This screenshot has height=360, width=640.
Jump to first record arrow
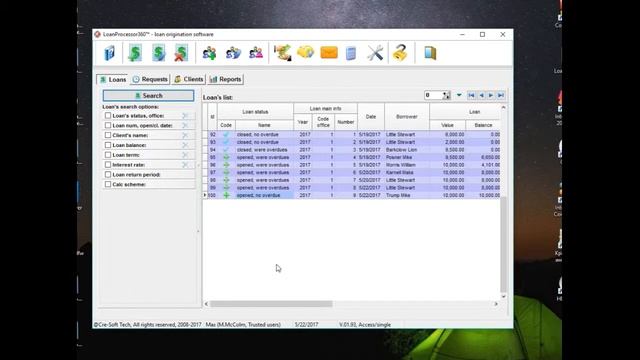(x=471, y=96)
